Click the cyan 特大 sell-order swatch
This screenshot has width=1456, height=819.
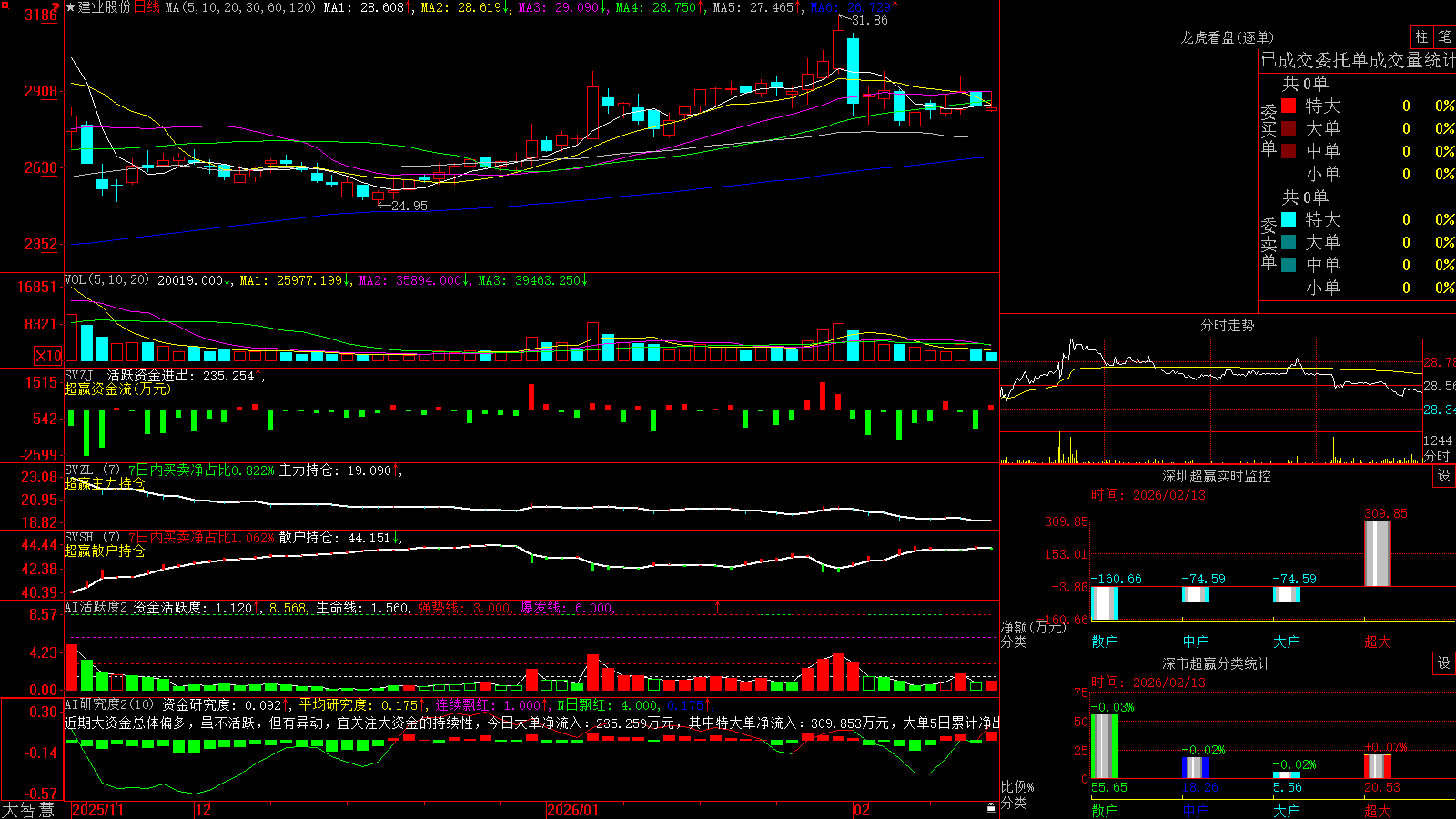pos(1289,219)
